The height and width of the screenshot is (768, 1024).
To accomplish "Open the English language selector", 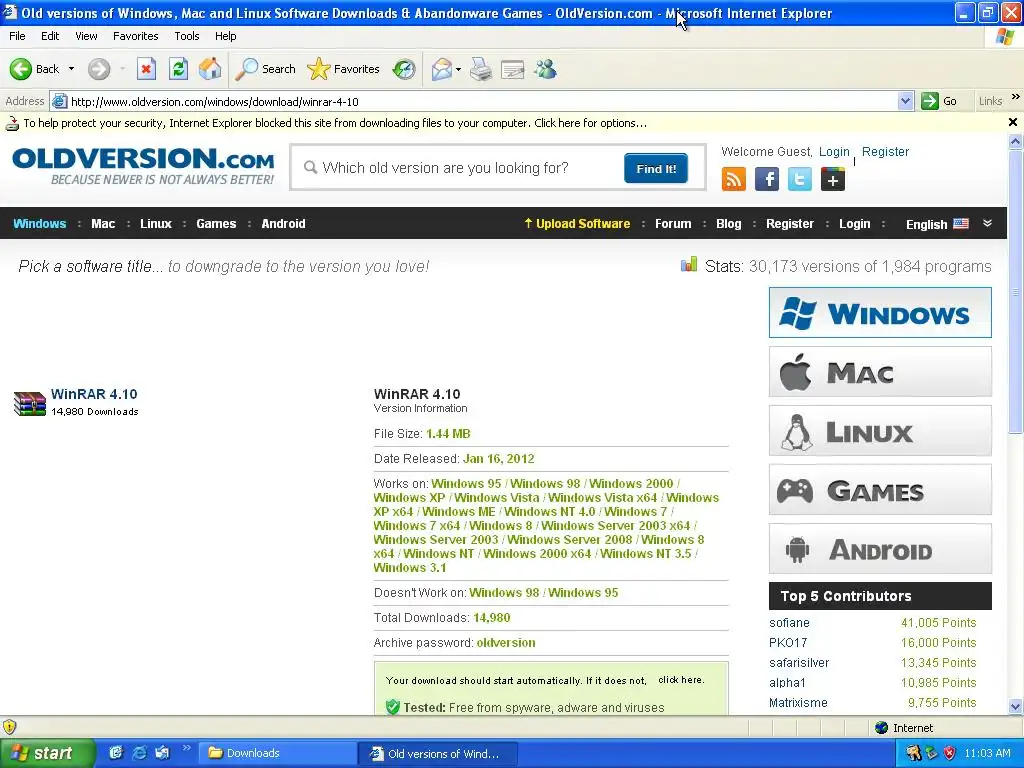I will (x=937, y=224).
